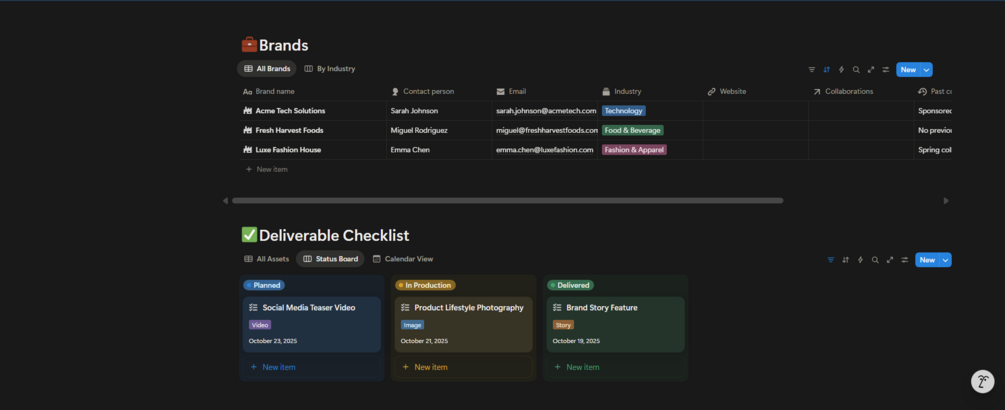Open the Technology industry tag selector
This screenshot has width=1005, height=410.
623,111
